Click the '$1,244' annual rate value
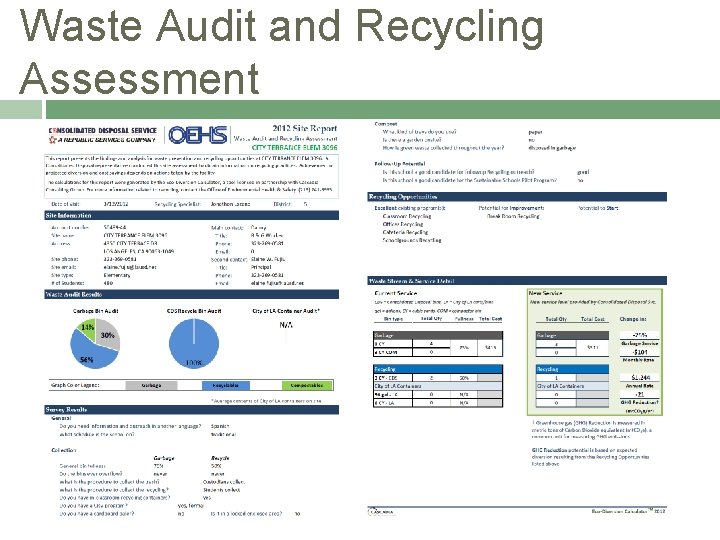 tap(640, 377)
